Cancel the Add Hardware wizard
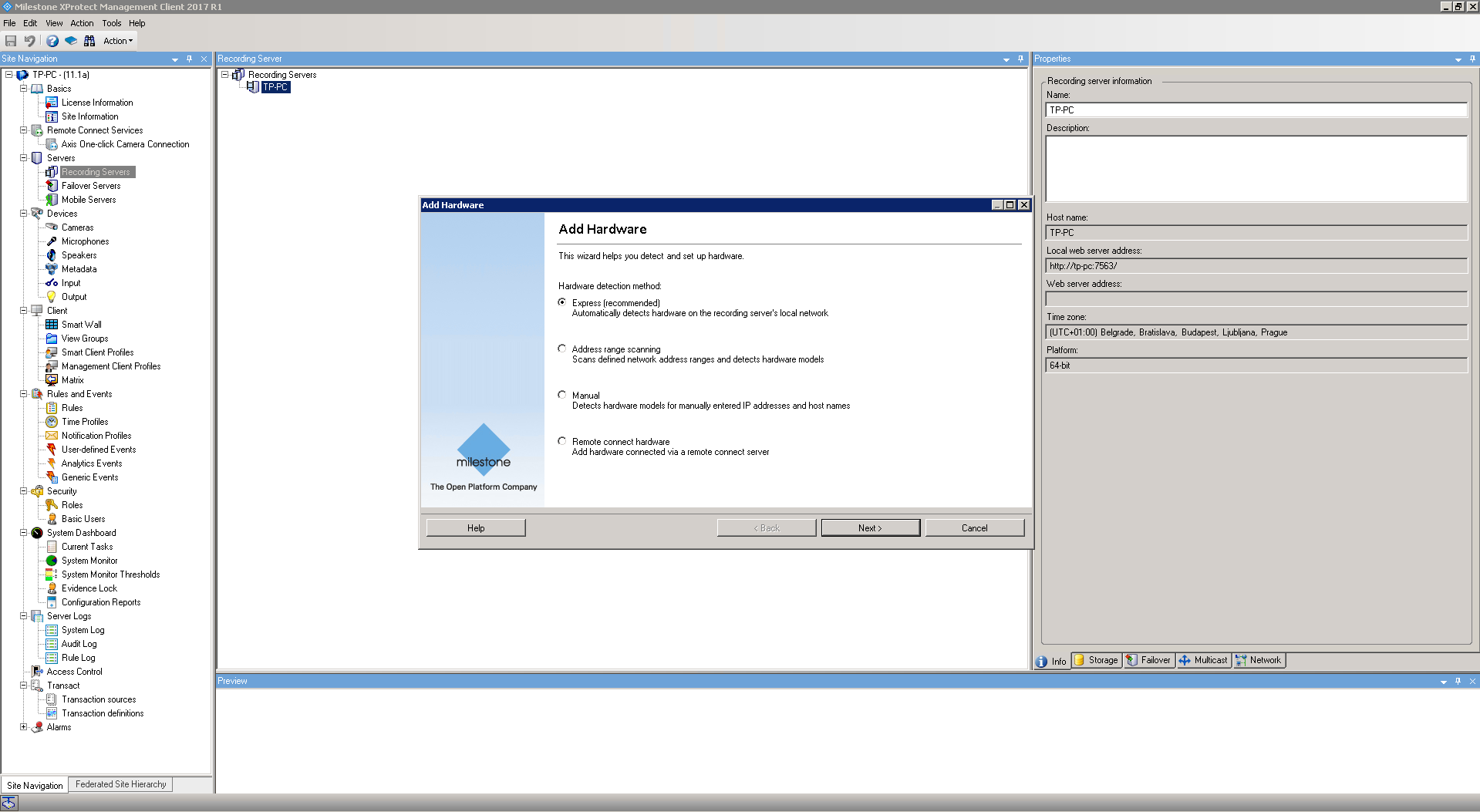 click(974, 528)
